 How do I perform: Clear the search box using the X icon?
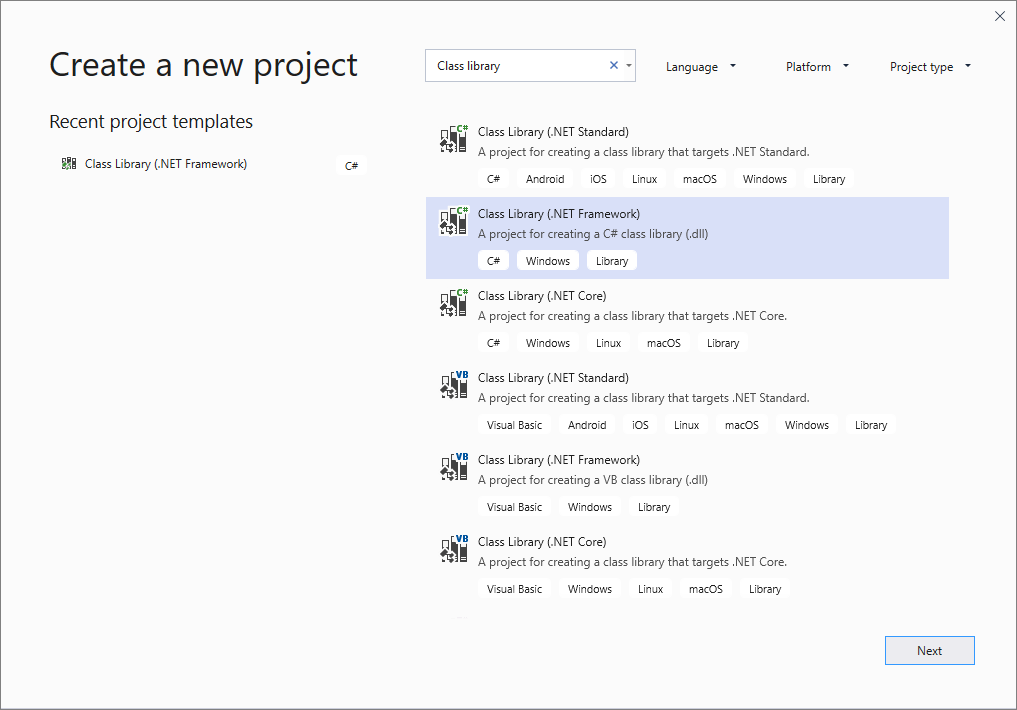click(x=613, y=64)
